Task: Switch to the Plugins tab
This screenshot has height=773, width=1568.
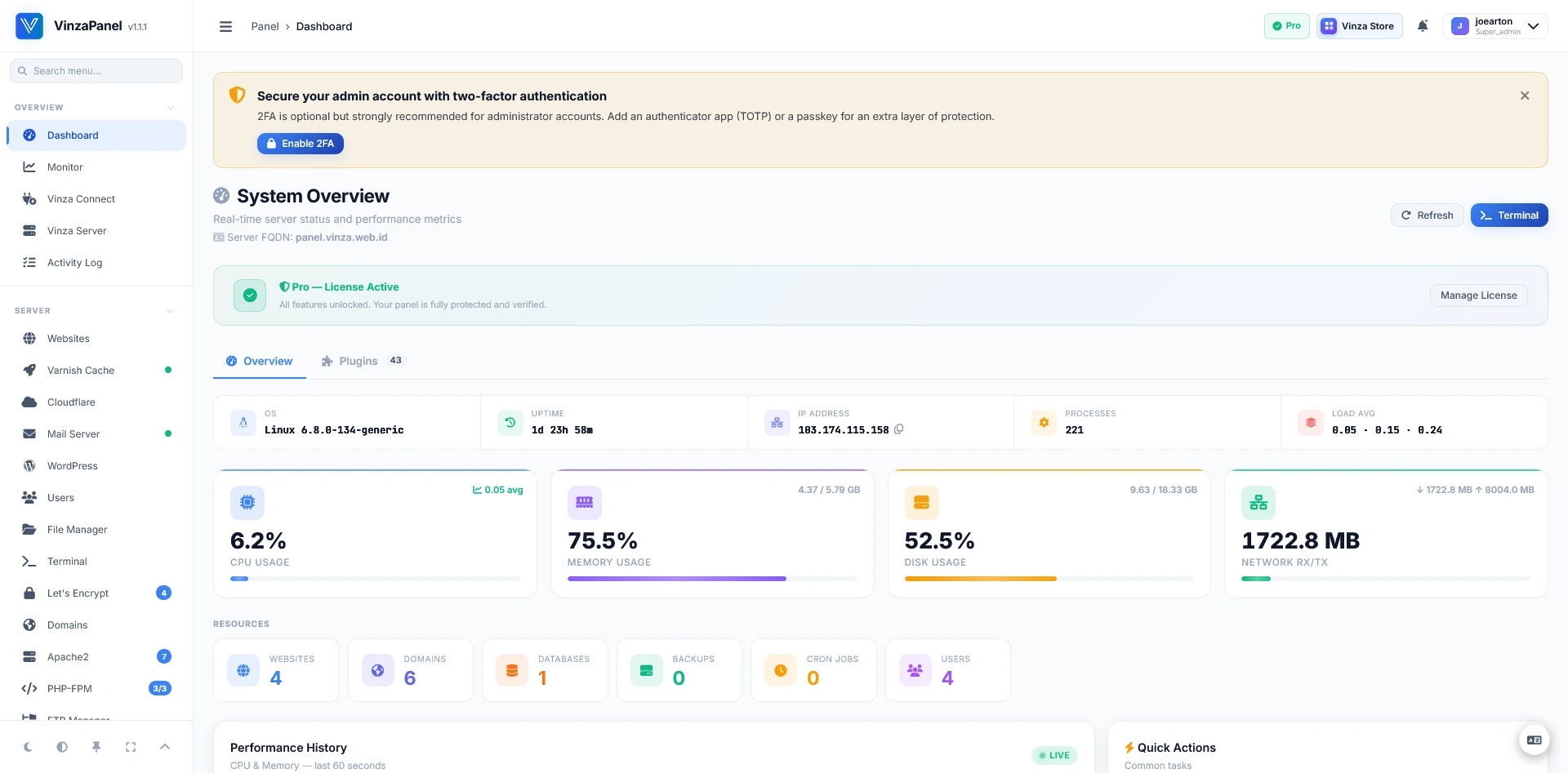Action: coord(363,361)
